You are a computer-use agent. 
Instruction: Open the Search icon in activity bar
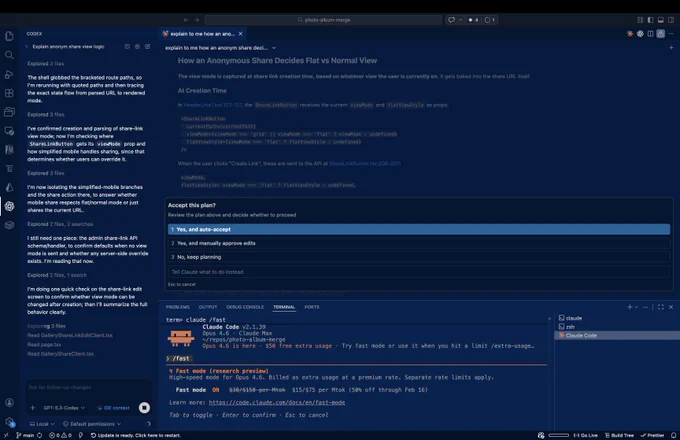click(9, 55)
